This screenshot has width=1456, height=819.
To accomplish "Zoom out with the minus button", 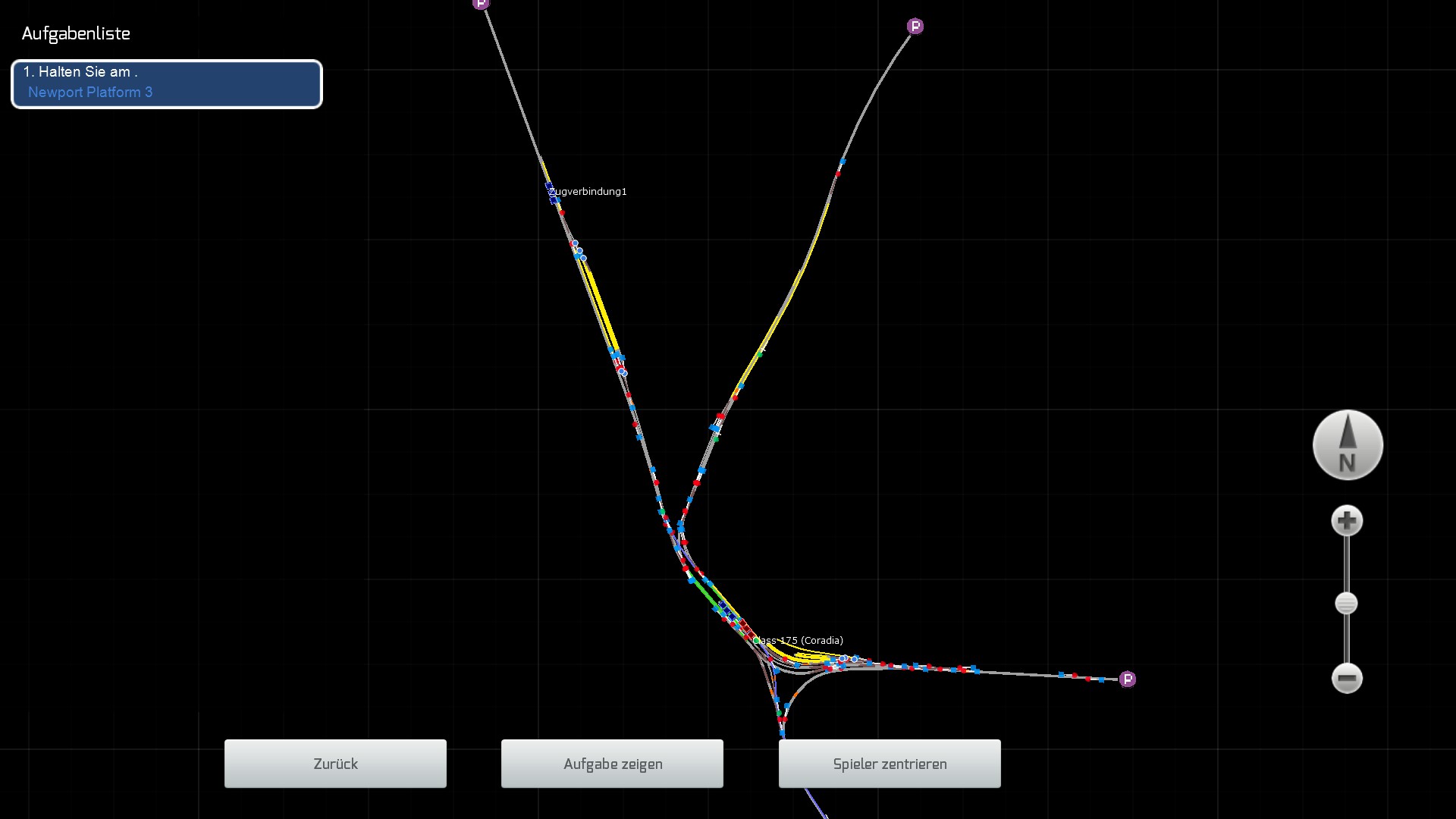I will coord(1347,678).
